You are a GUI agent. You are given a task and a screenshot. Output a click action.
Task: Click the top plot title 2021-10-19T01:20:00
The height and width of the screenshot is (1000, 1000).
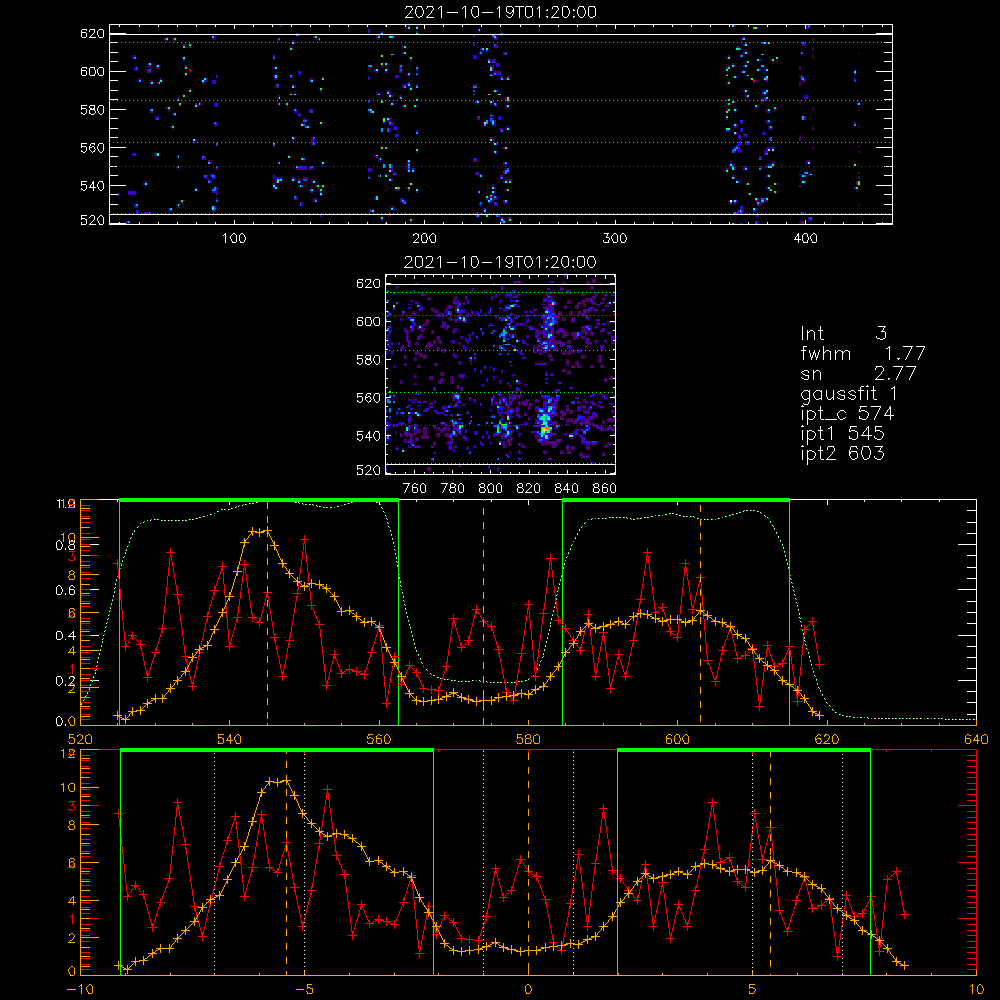tap(500, 12)
